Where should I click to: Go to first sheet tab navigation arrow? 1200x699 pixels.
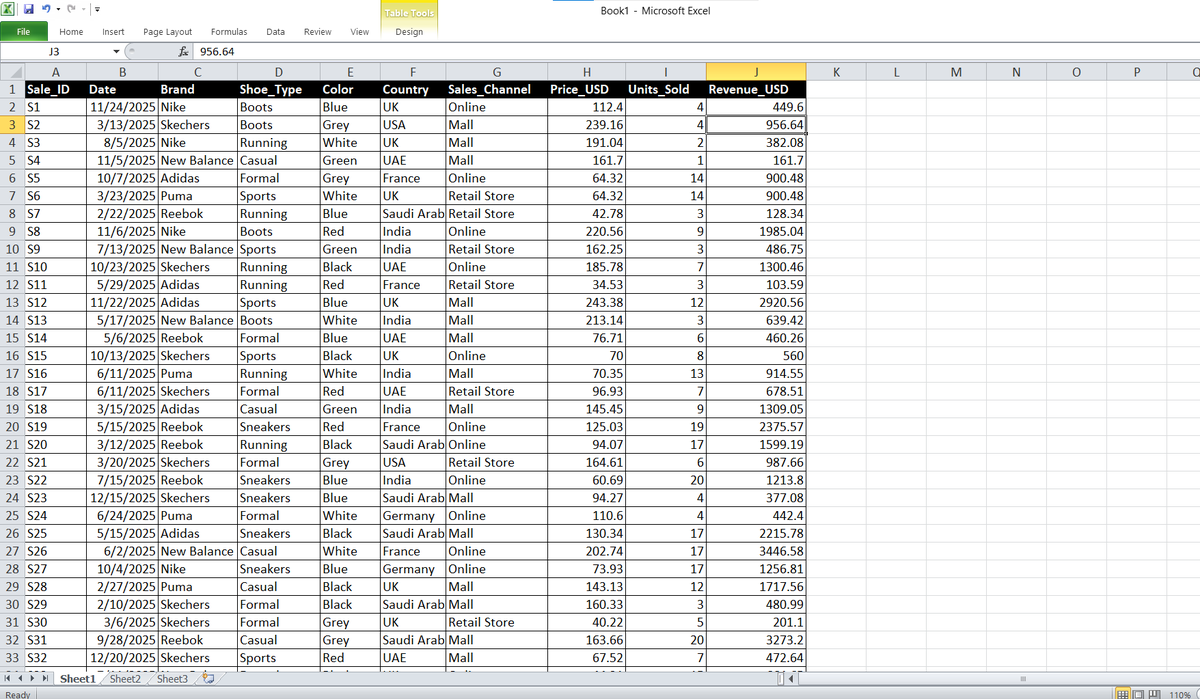(x=8, y=679)
